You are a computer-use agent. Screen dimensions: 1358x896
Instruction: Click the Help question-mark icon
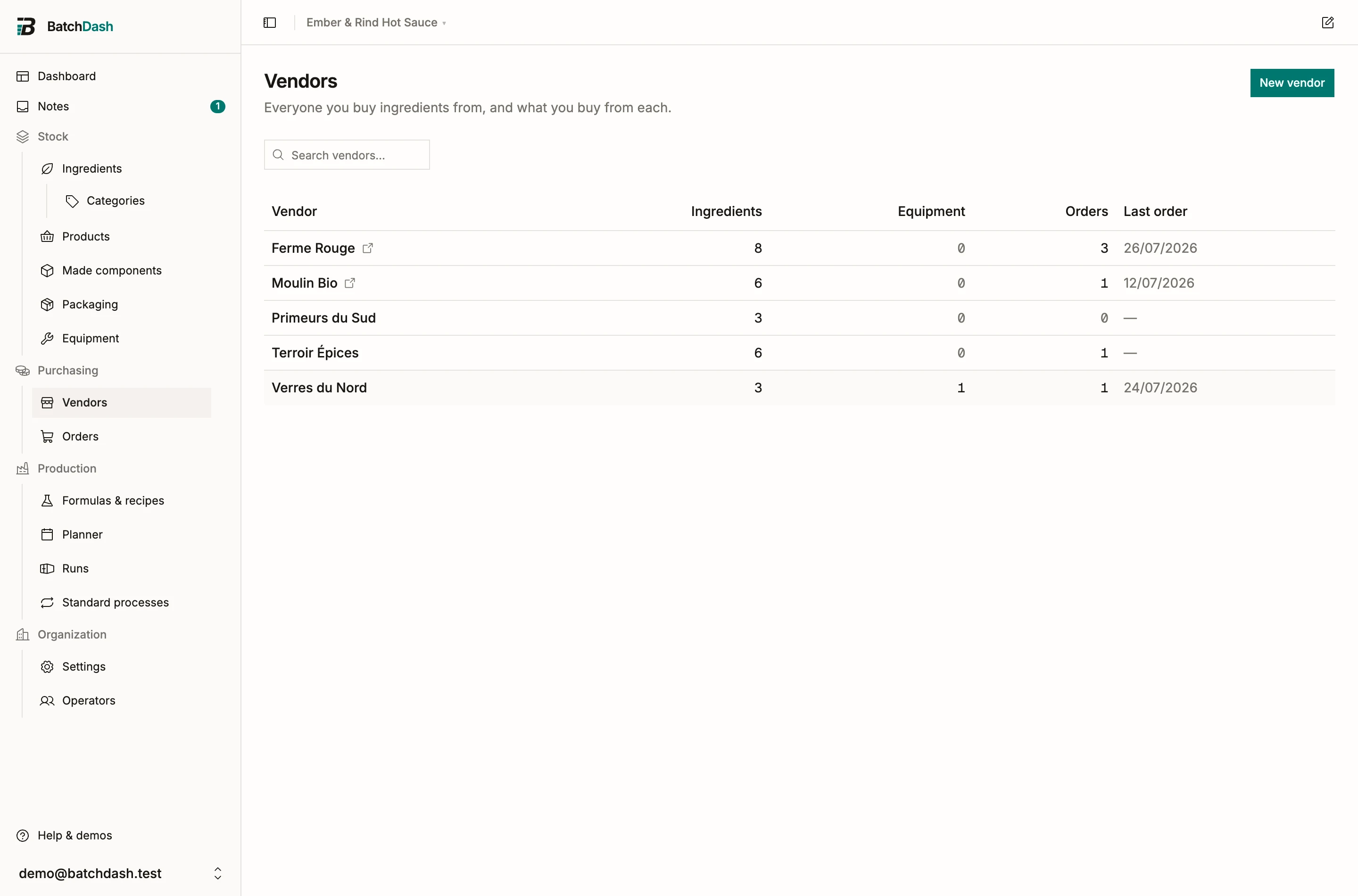click(x=23, y=836)
